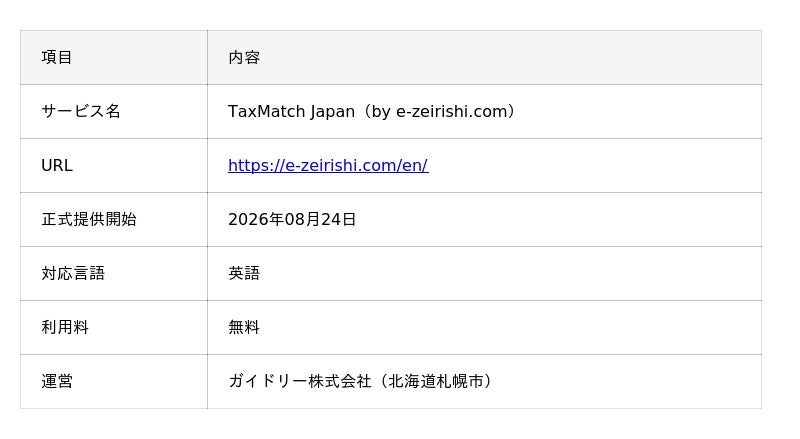The image size is (800, 439).
Task: Click the word Japan in service name
Action: pyautogui.click(x=332, y=111)
